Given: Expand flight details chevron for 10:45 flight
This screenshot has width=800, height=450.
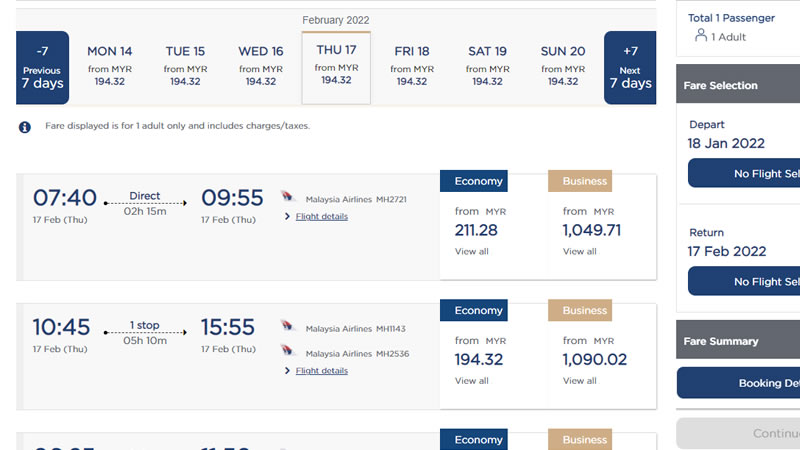Looking at the screenshot, I should coord(287,370).
